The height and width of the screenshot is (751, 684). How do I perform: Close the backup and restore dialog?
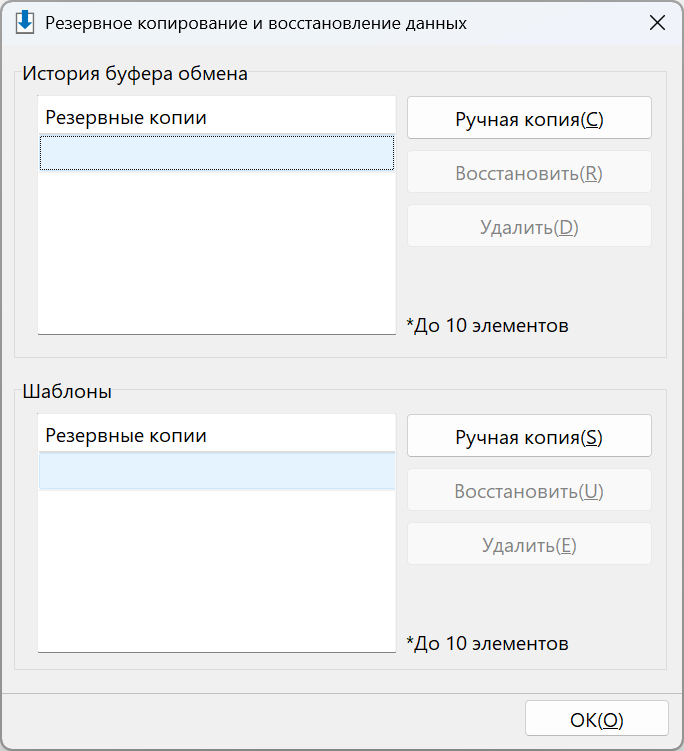tap(657, 23)
